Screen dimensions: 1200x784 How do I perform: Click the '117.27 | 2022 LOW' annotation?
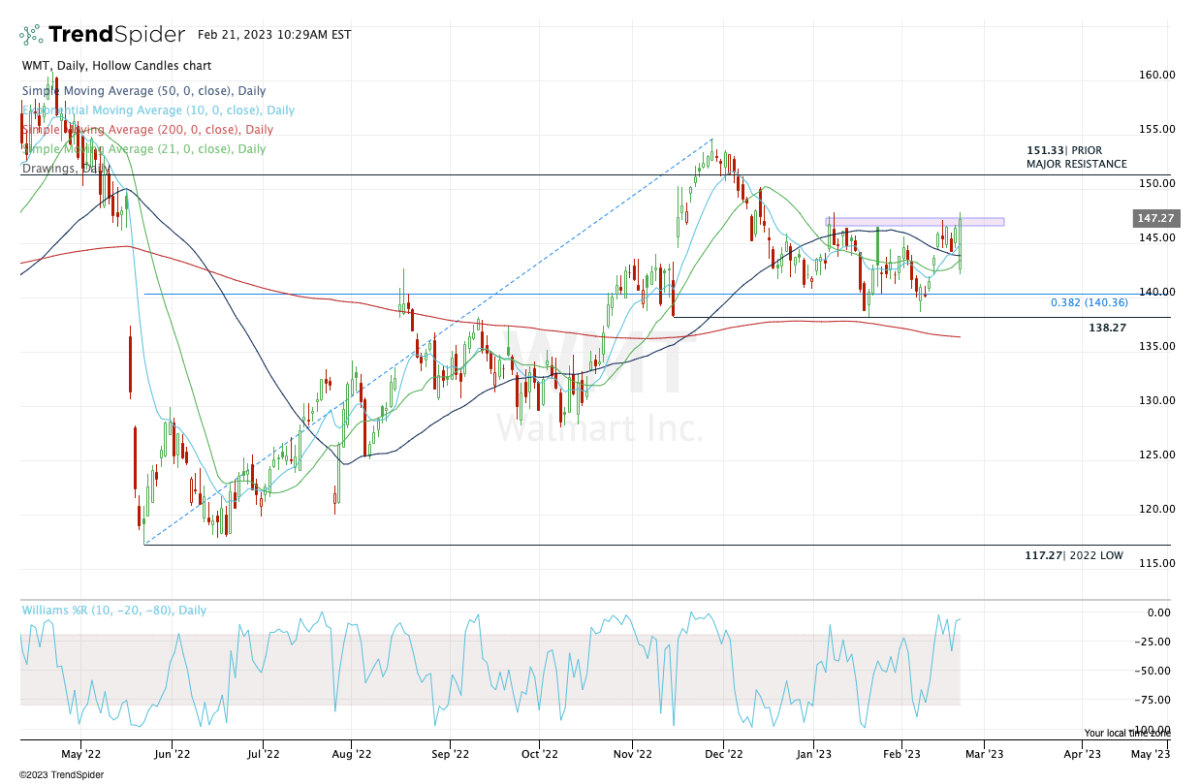[x=1076, y=555]
